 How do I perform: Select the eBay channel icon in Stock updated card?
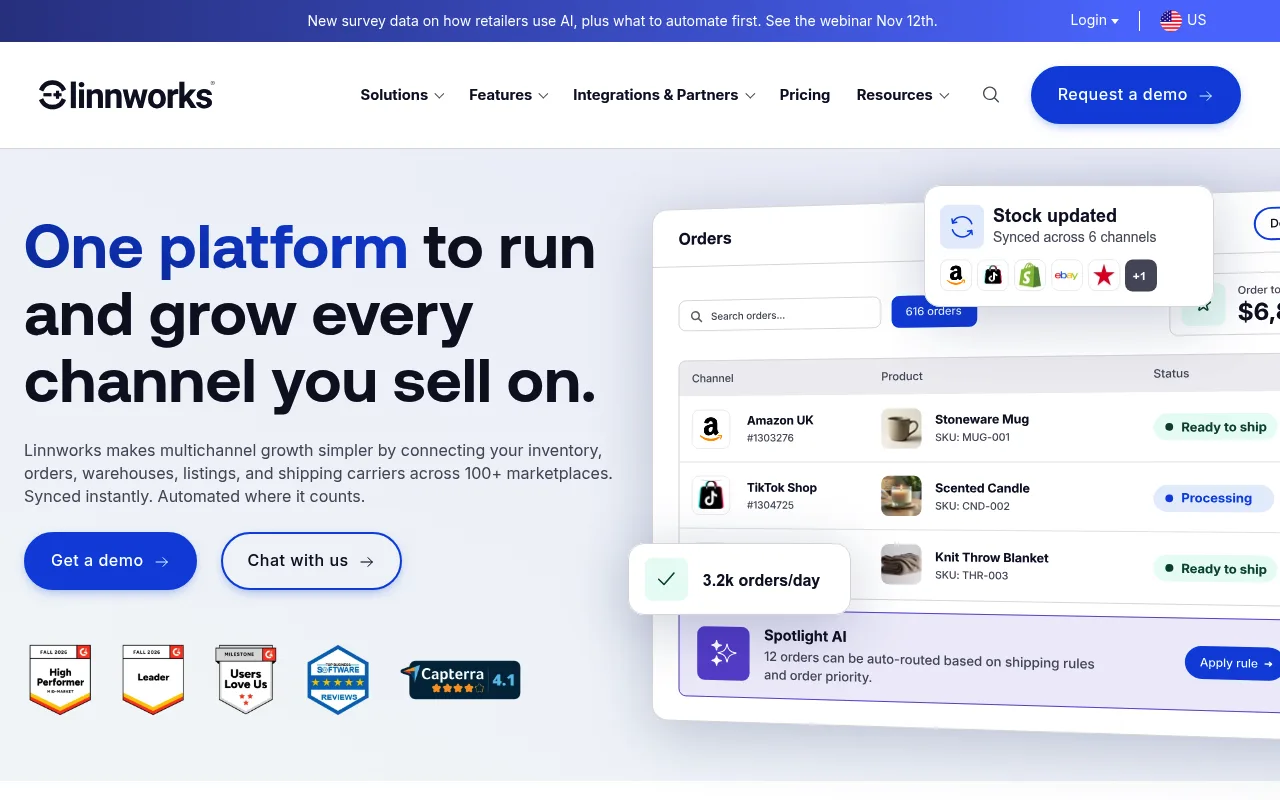[x=1067, y=275]
